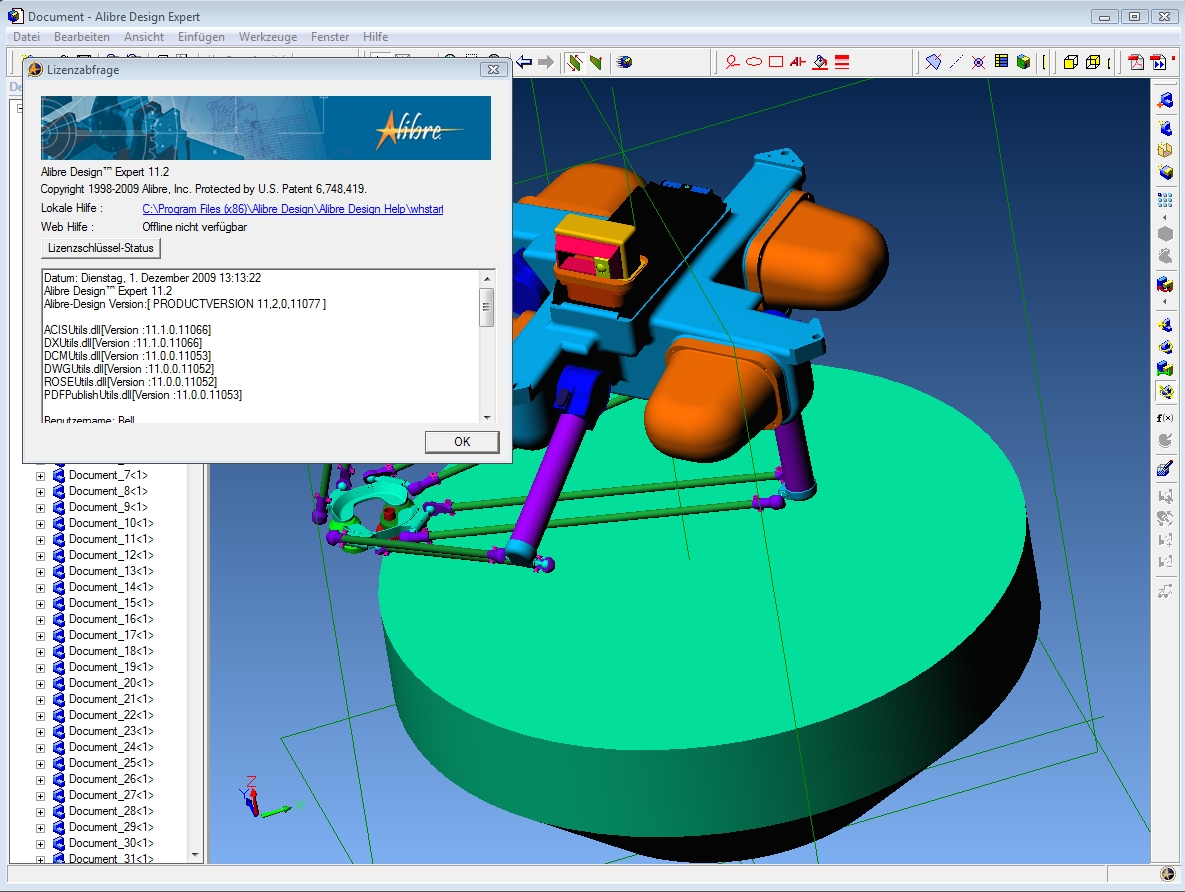Click the yellow and blue table icon
Viewport: 1185px width, 892px height.
1001,62
